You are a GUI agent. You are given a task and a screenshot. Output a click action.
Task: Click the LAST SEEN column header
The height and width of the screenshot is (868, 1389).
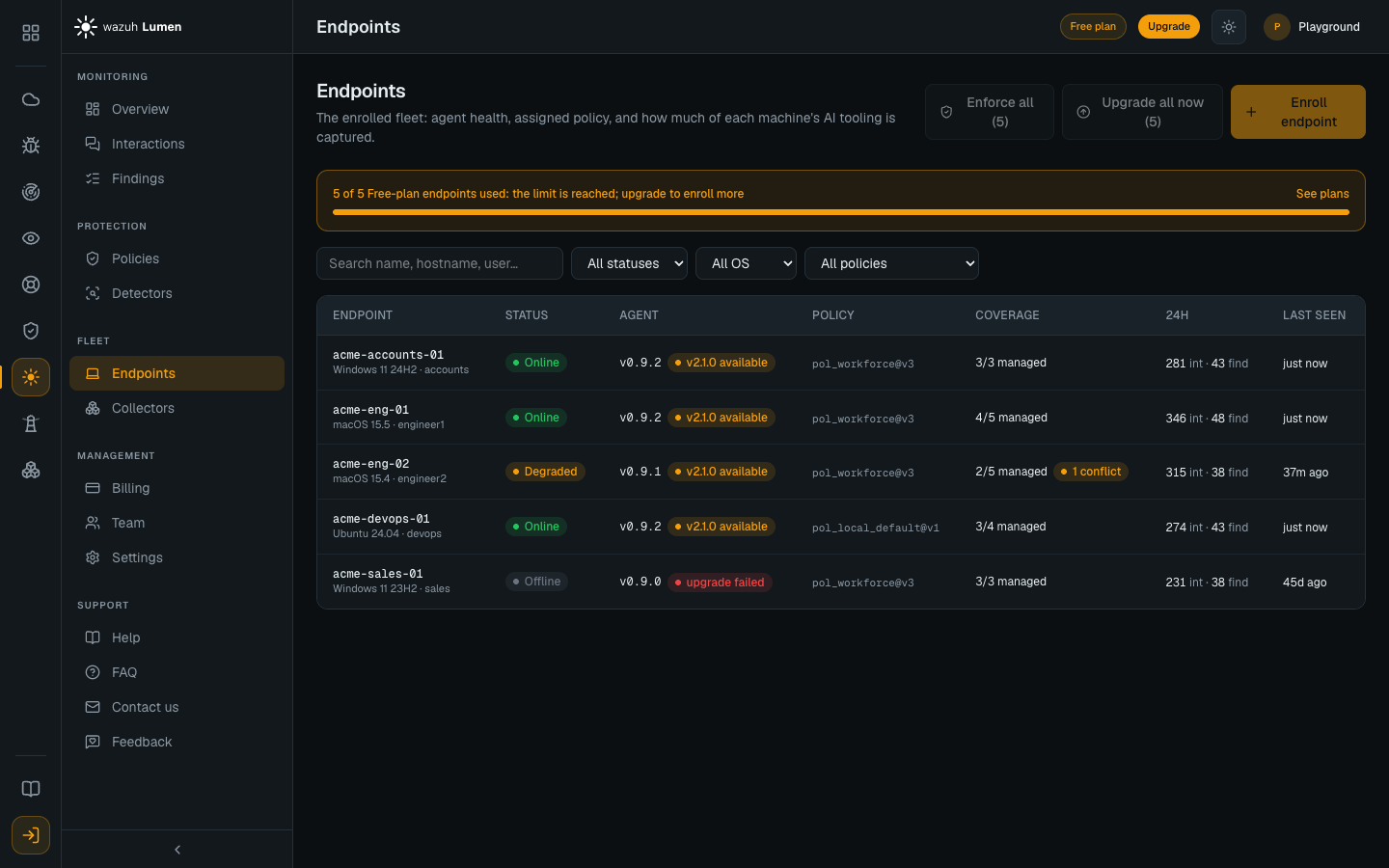(x=1314, y=315)
